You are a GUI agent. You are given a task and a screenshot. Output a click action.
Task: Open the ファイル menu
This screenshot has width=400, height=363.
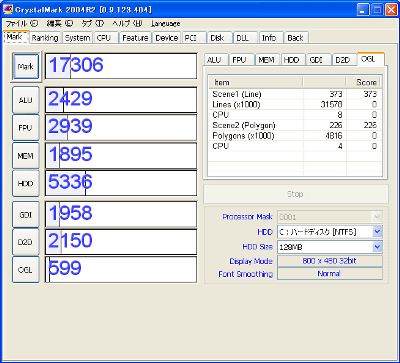[x=22, y=24]
